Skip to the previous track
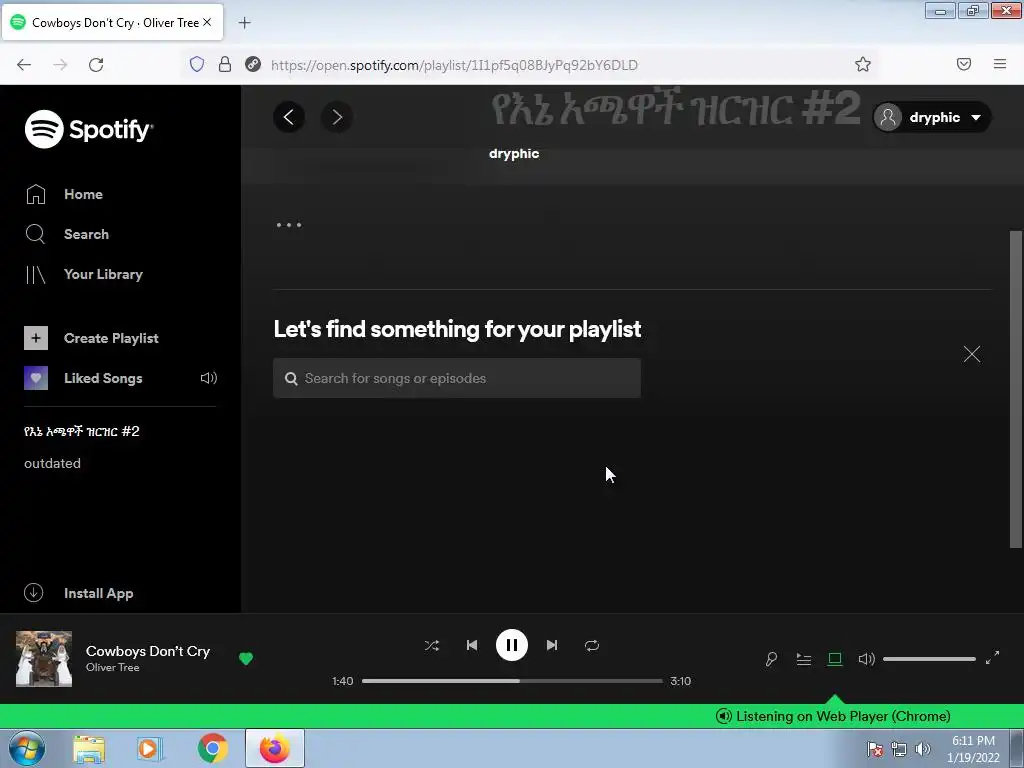This screenshot has width=1024, height=768. [x=472, y=645]
